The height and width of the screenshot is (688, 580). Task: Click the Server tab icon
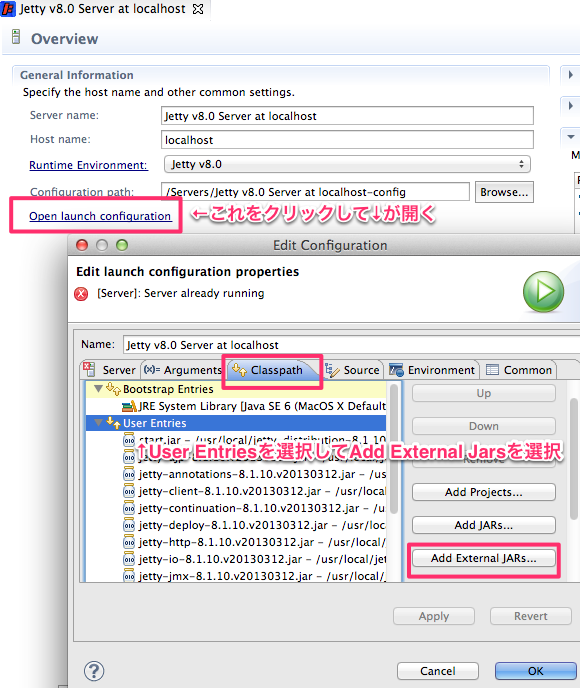[90, 369]
